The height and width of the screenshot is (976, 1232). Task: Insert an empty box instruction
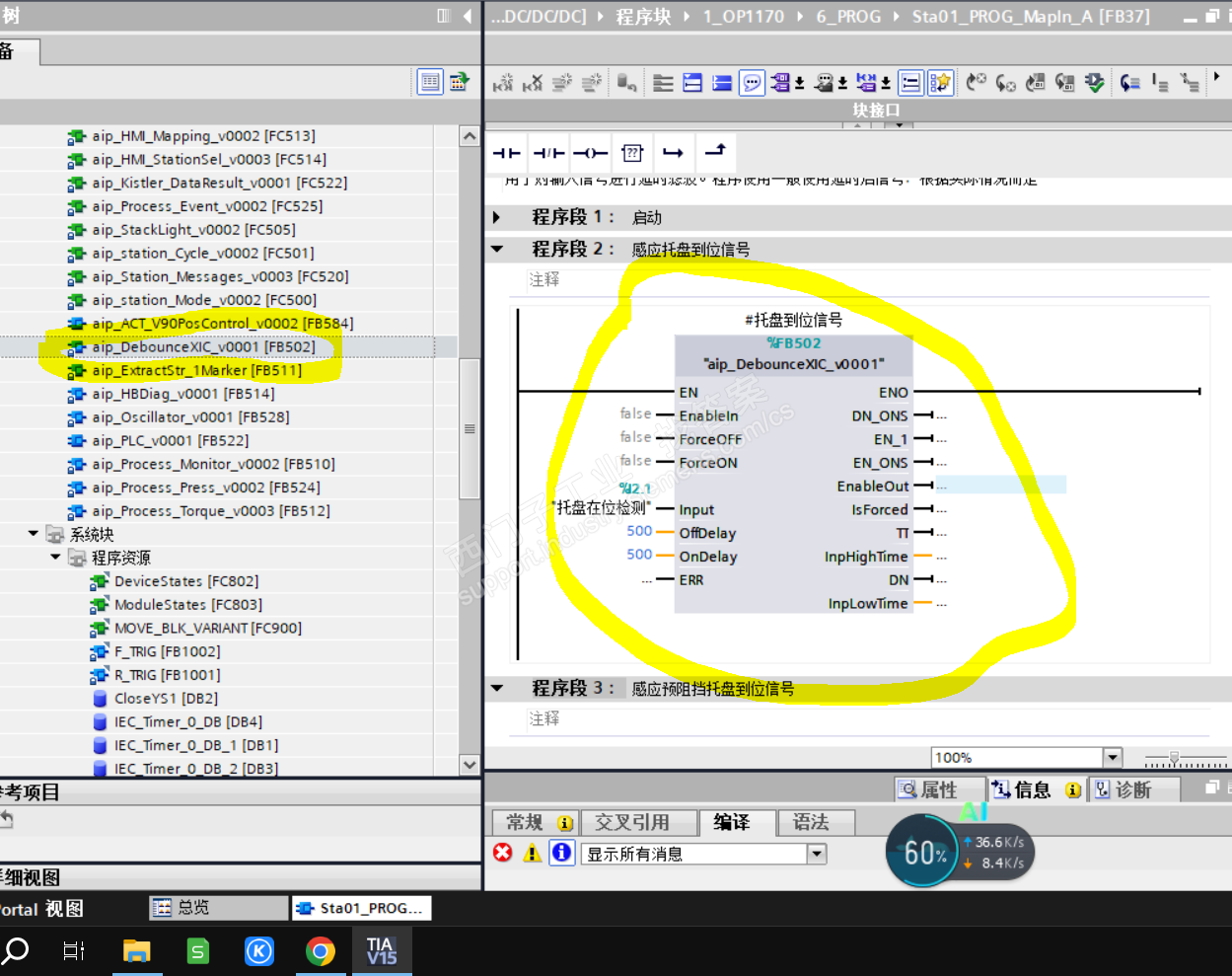click(632, 153)
